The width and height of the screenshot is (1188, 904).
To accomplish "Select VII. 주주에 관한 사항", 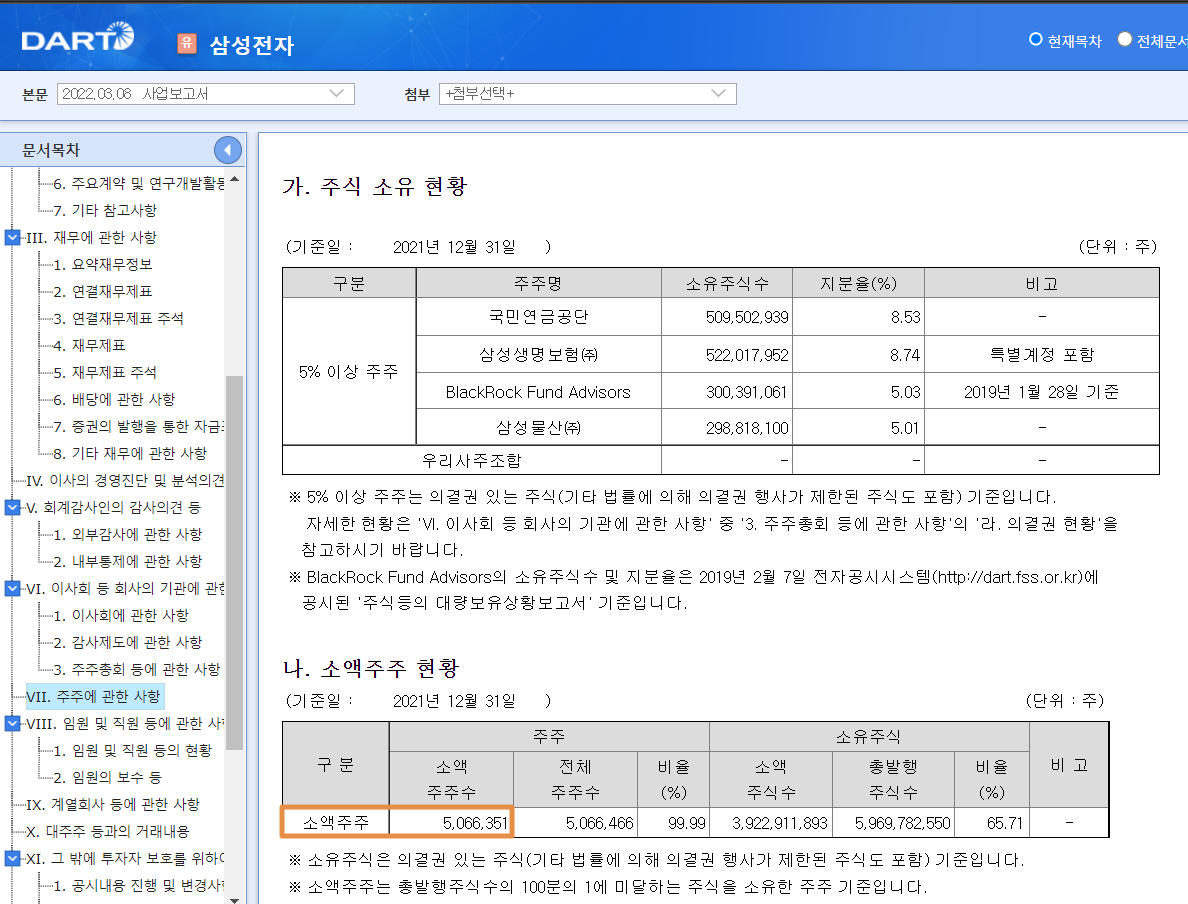I will [93, 696].
